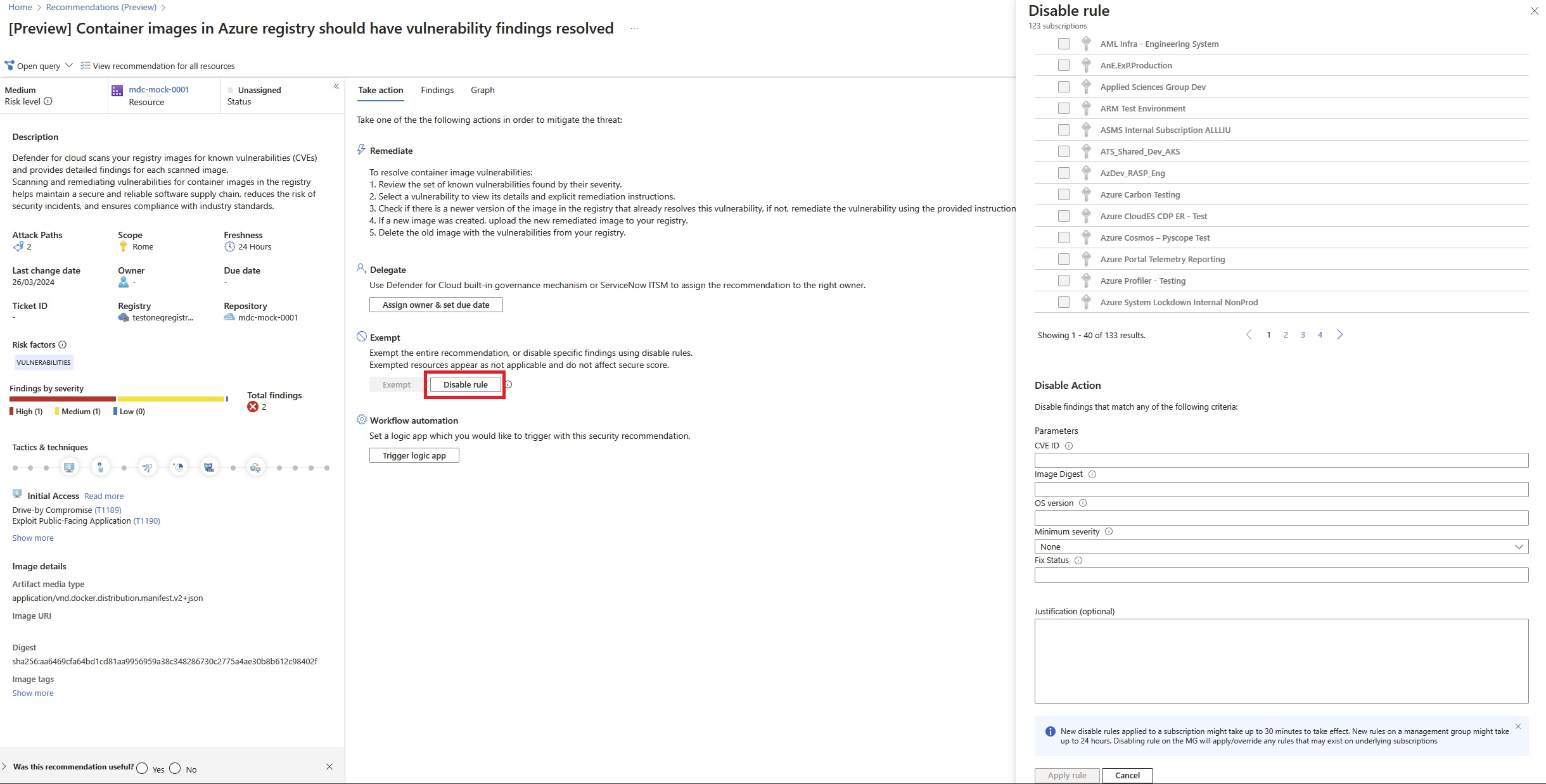Check the AML Infra - Engineering System subscription

[1064, 44]
